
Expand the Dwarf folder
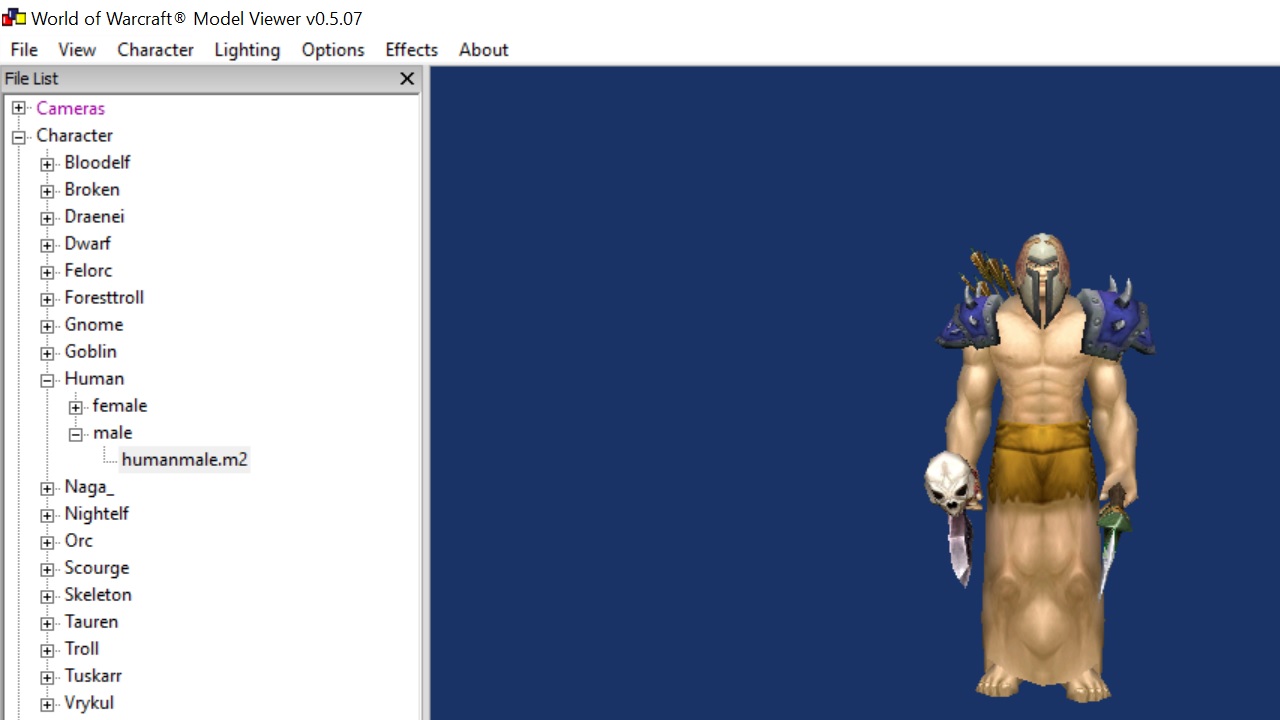click(x=47, y=244)
